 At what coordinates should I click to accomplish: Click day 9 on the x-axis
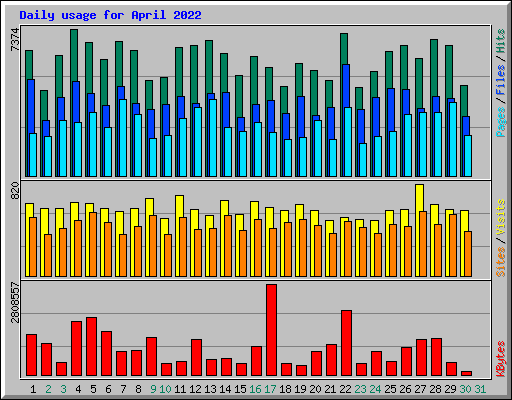pyautogui.click(x=153, y=389)
